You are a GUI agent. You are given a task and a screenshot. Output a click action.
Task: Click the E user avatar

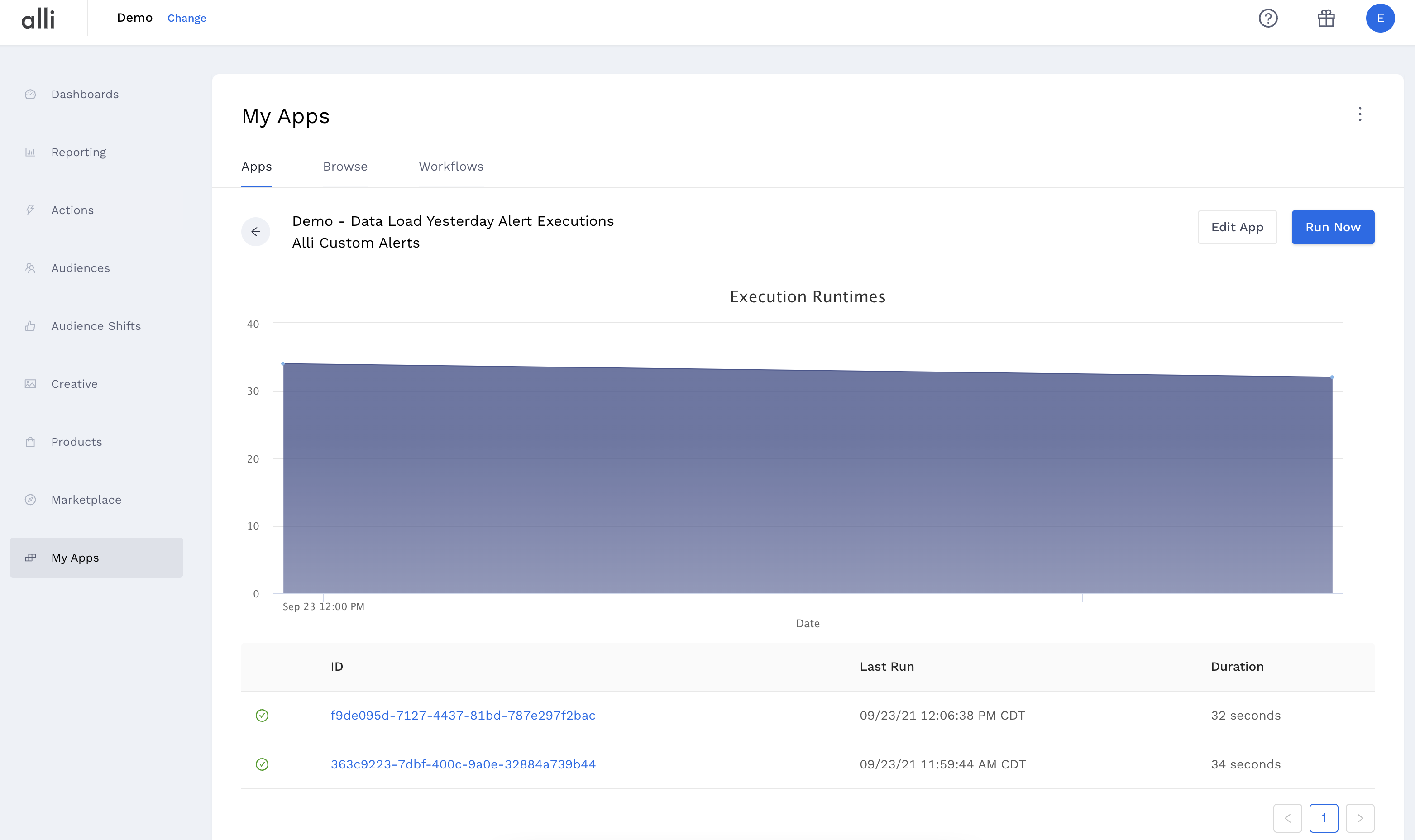(1381, 18)
